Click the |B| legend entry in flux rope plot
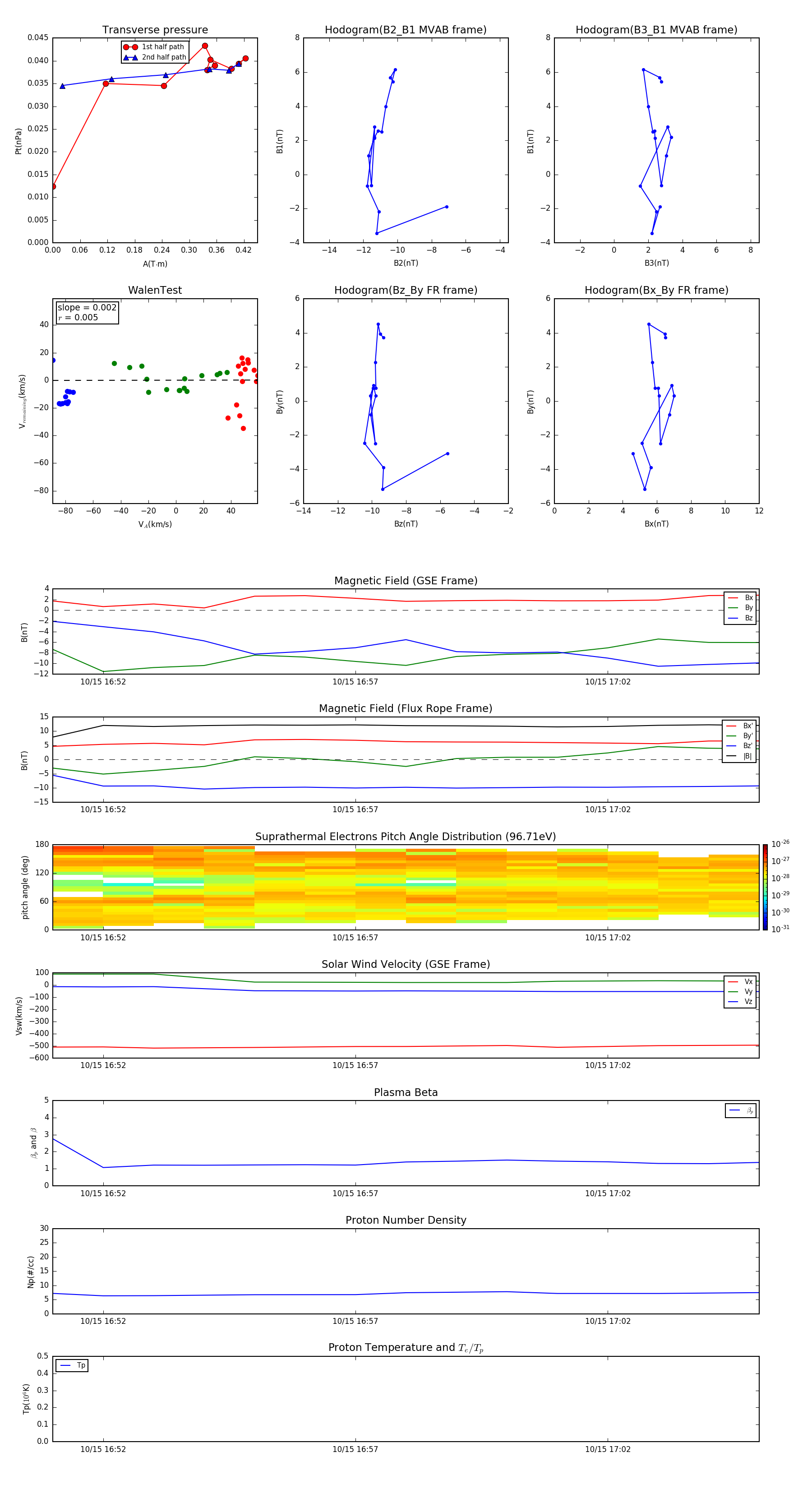 pos(740,756)
